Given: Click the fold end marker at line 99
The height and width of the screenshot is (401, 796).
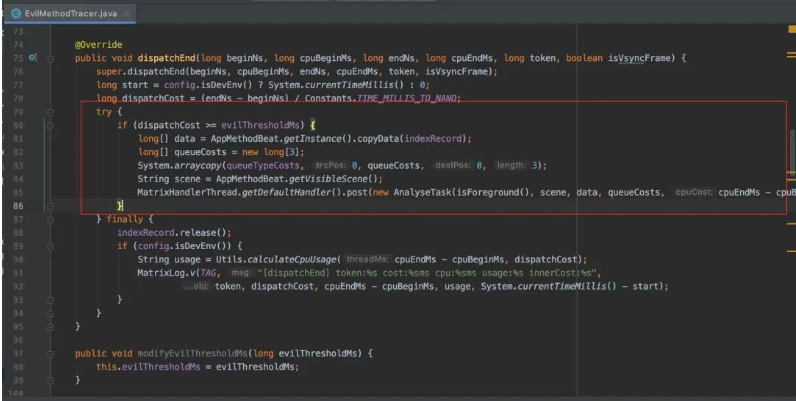Looking at the screenshot, I should (50, 380).
